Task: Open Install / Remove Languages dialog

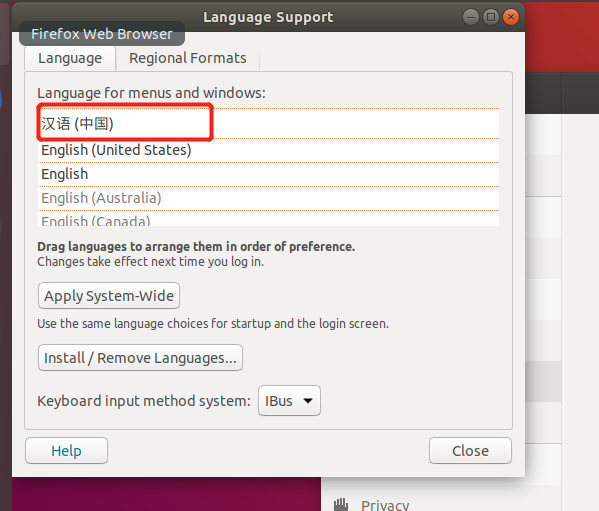Action: (x=140, y=357)
